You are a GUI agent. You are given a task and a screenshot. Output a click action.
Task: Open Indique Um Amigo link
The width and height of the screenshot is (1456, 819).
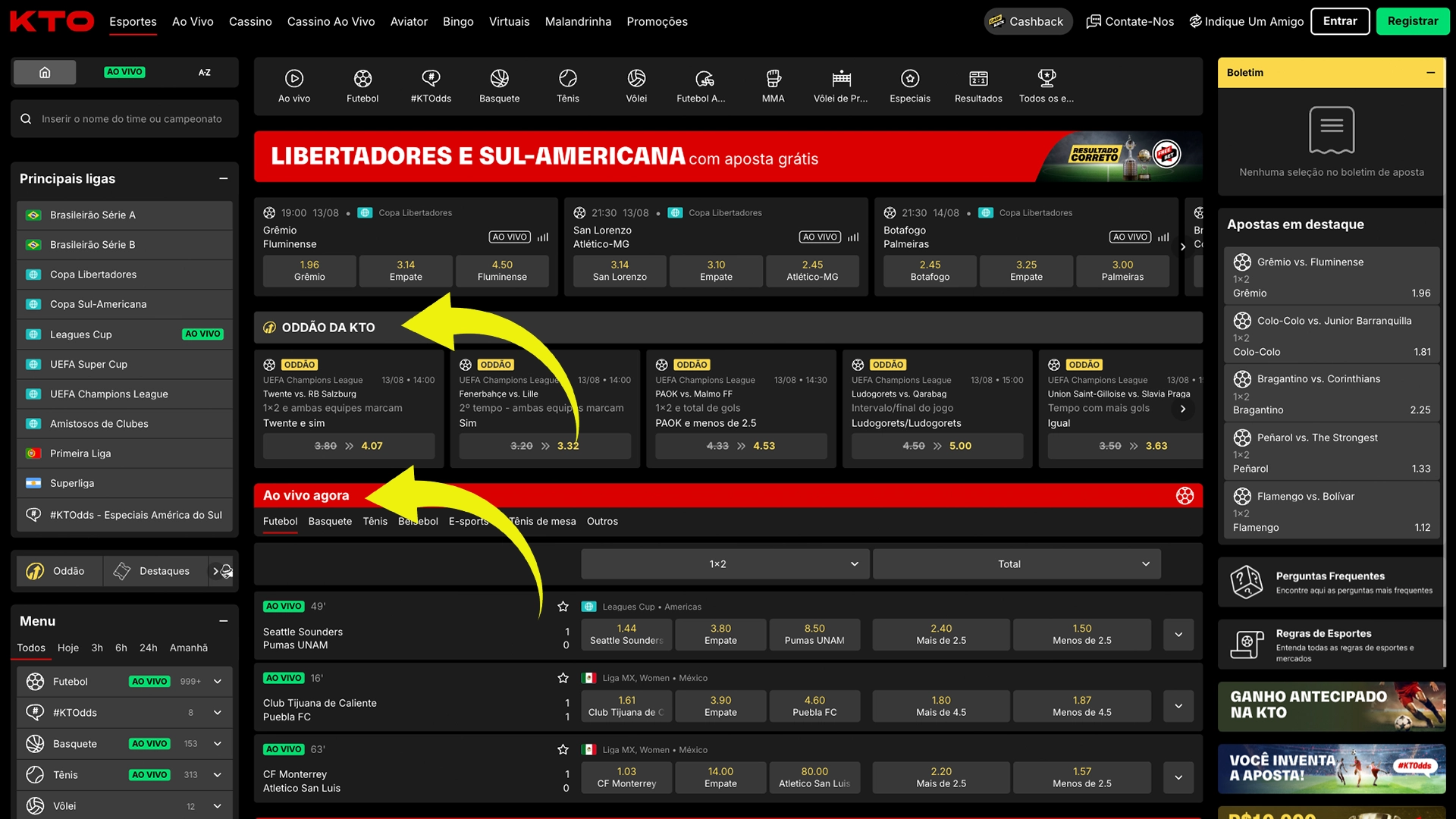coord(1246,21)
